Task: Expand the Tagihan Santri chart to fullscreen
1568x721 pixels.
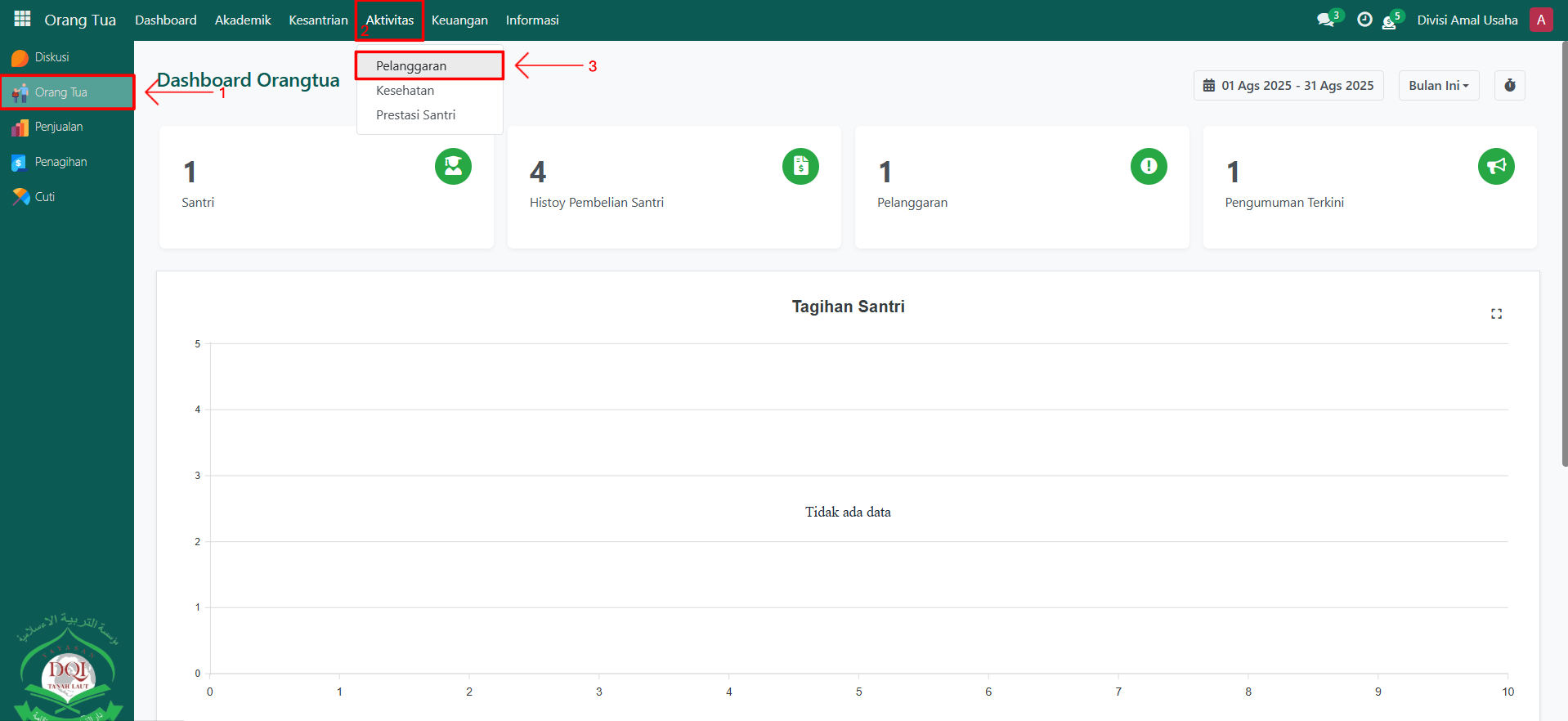Action: 1496,314
